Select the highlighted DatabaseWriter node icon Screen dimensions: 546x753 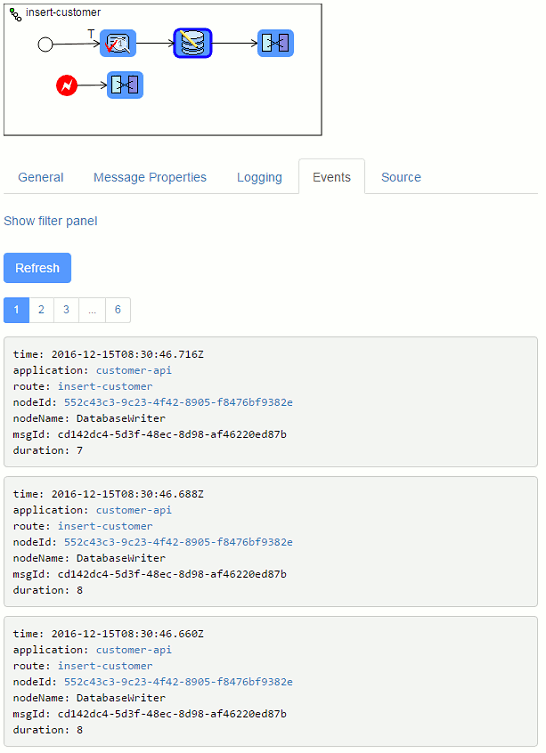(x=193, y=43)
